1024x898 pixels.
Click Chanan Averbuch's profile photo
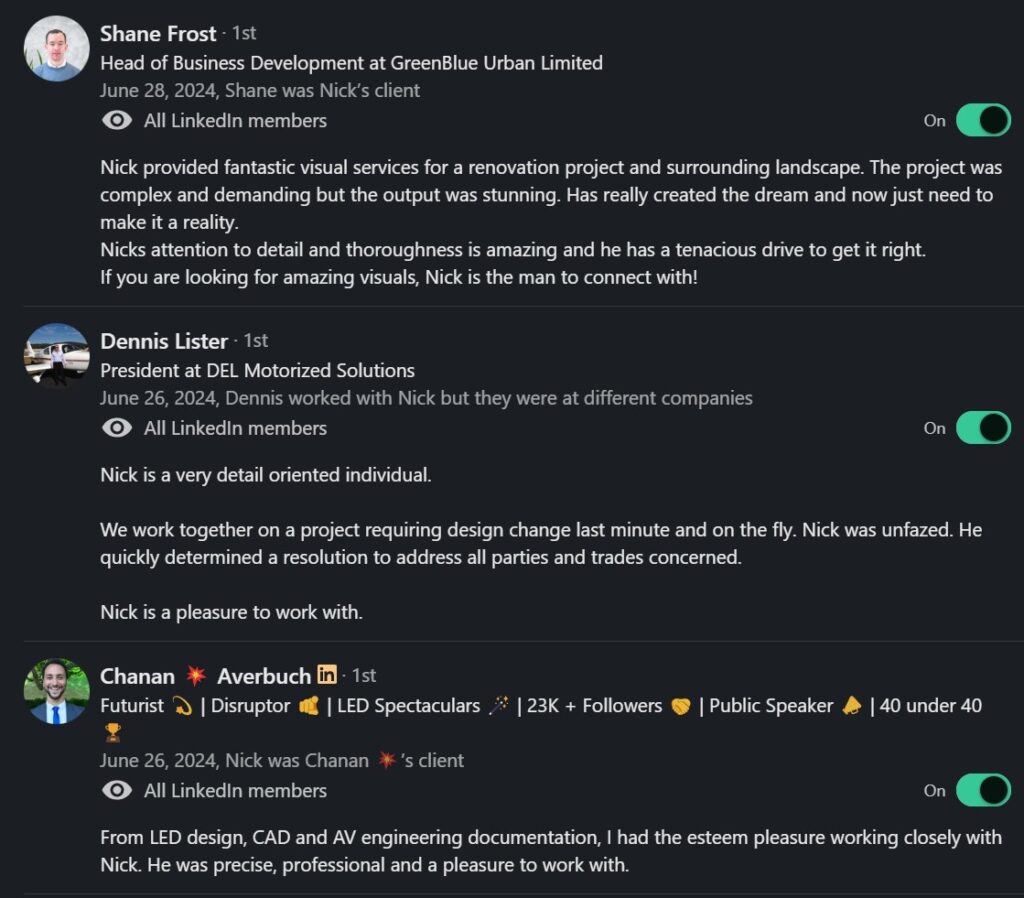(x=56, y=691)
